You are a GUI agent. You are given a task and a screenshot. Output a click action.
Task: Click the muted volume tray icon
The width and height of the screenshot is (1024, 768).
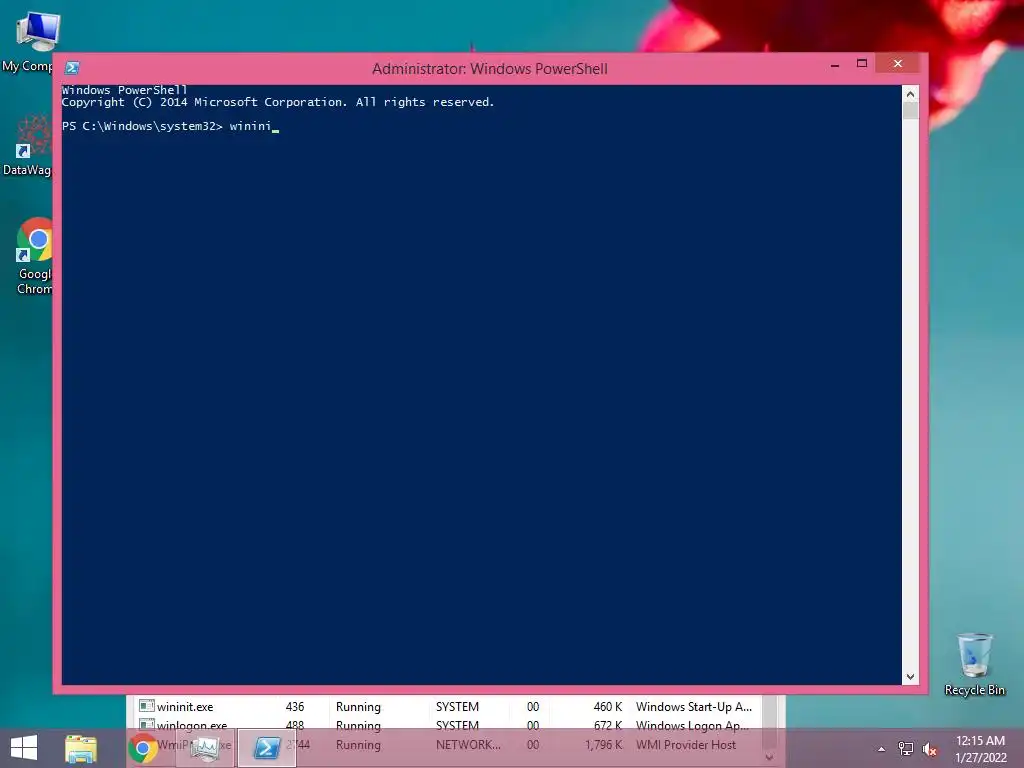[929, 749]
